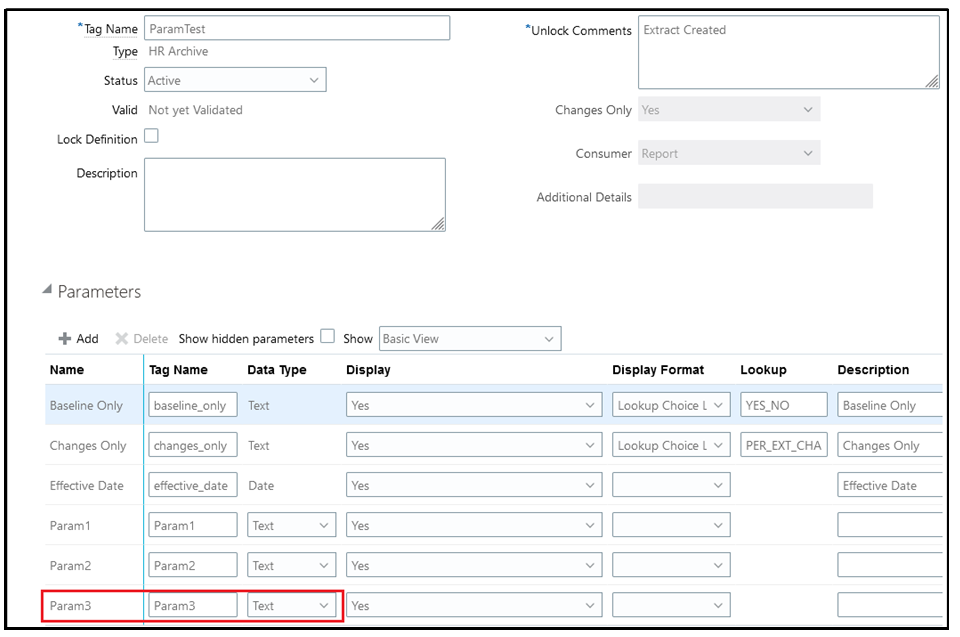Image resolution: width=960 pixels, height=637 pixels.
Task: Open the Status dropdown
Action: pyautogui.click(x=235, y=80)
